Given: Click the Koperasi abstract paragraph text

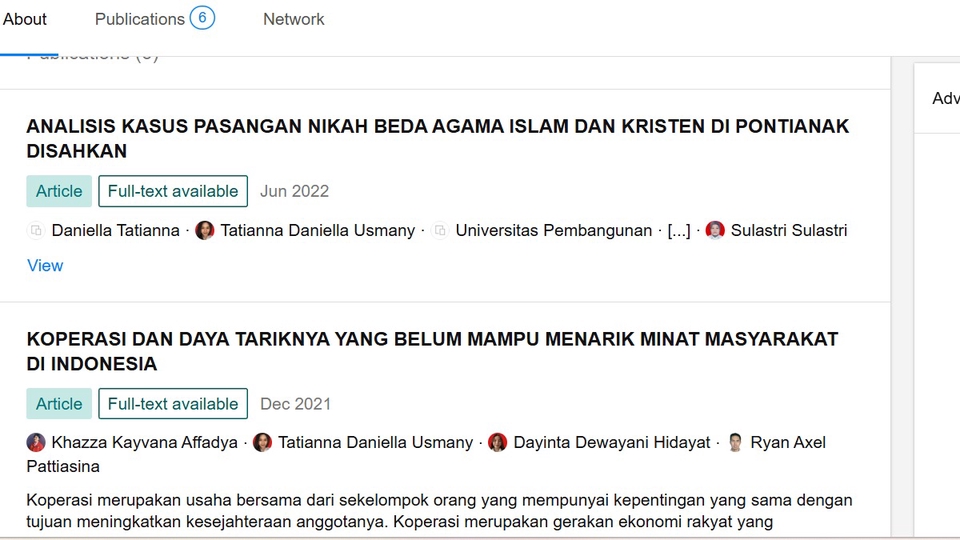Looking at the screenshot, I should pos(439,511).
